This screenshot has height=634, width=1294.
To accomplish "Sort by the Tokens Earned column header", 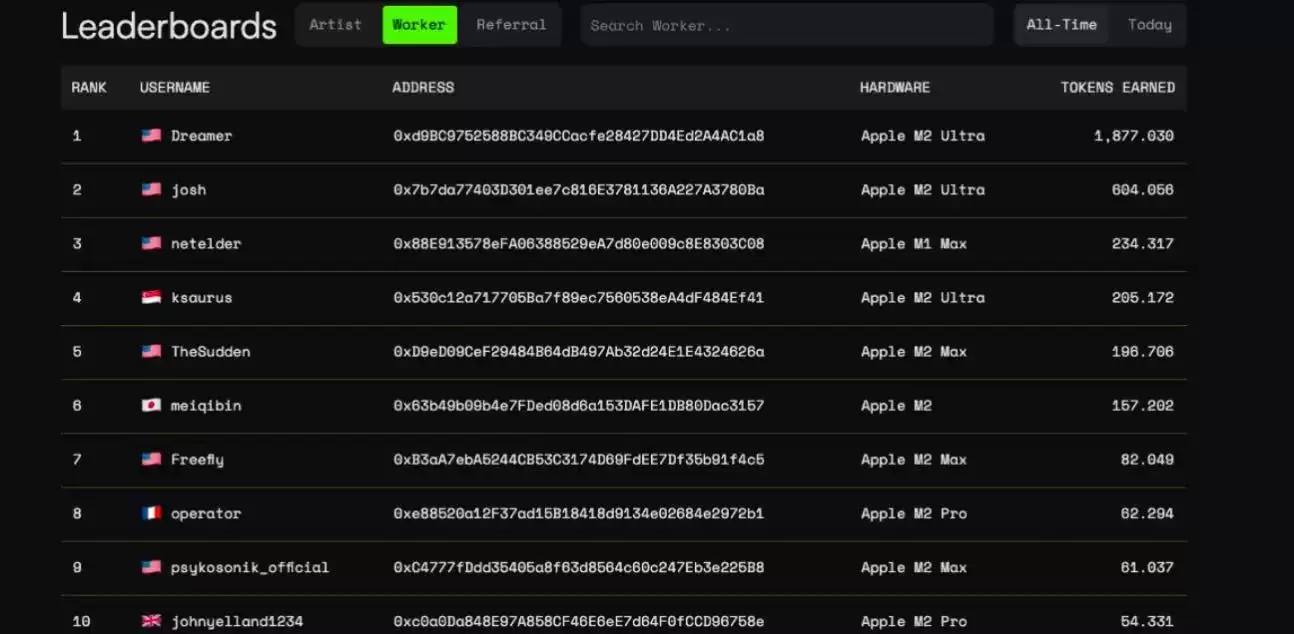I will point(1117,88).
